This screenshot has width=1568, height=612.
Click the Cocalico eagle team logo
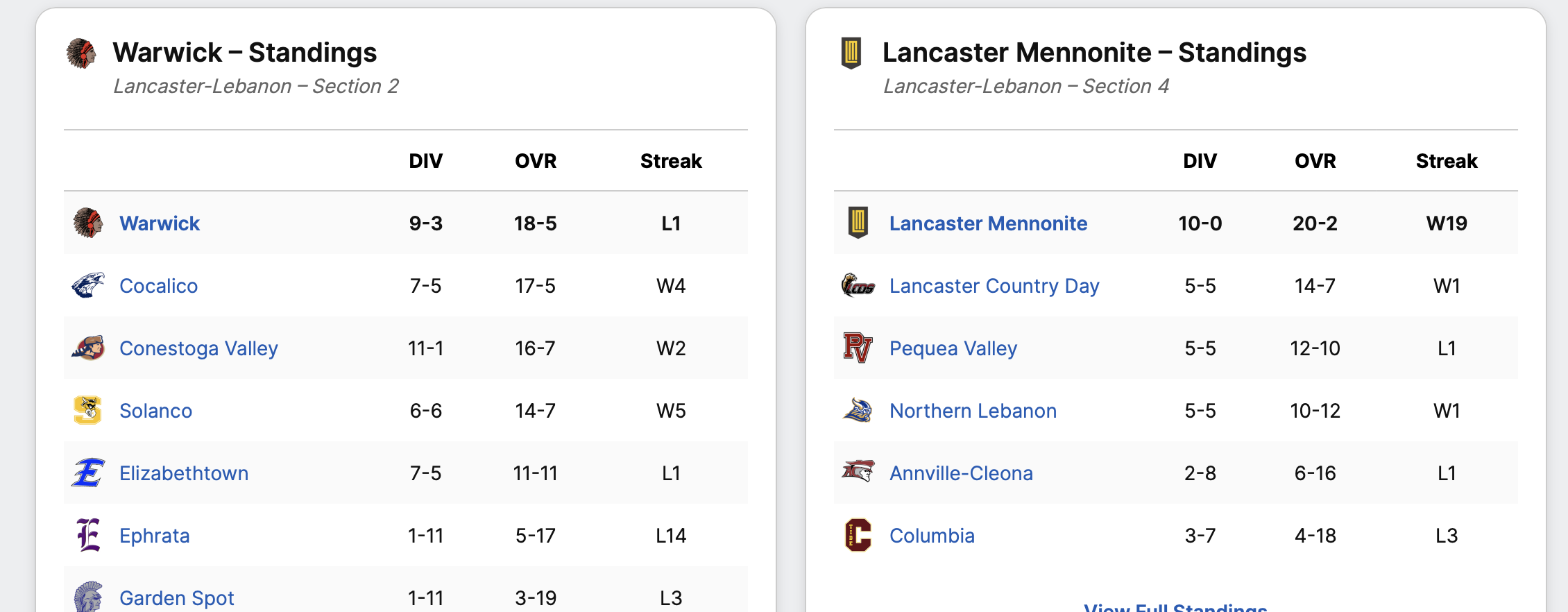[88, 285]
